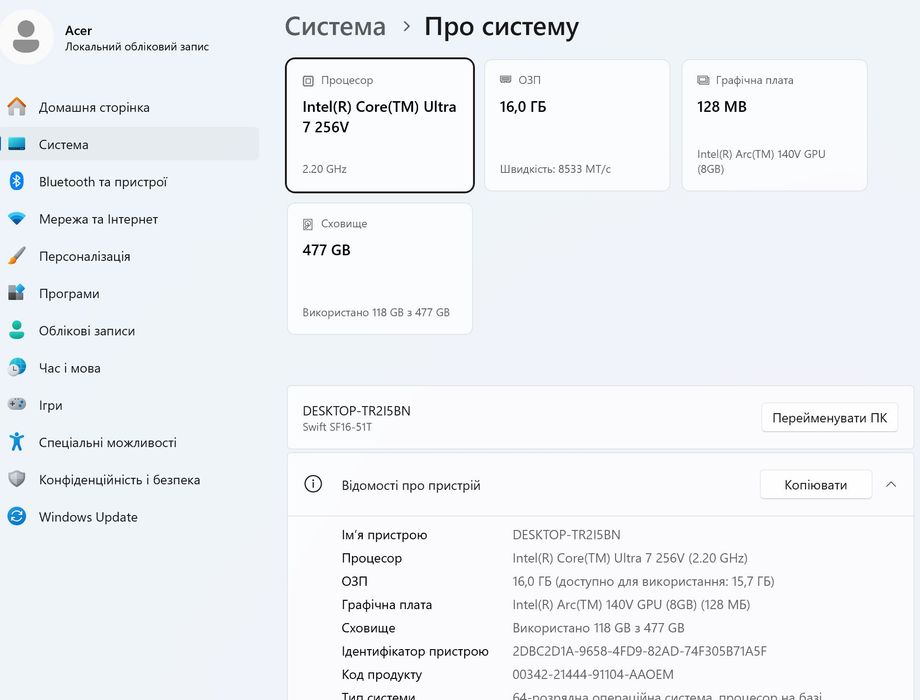The image size is (920, 700).
Task: Click Intel(R) Arc(TM) 140V GPU text on graphics card
Action: 761,161
